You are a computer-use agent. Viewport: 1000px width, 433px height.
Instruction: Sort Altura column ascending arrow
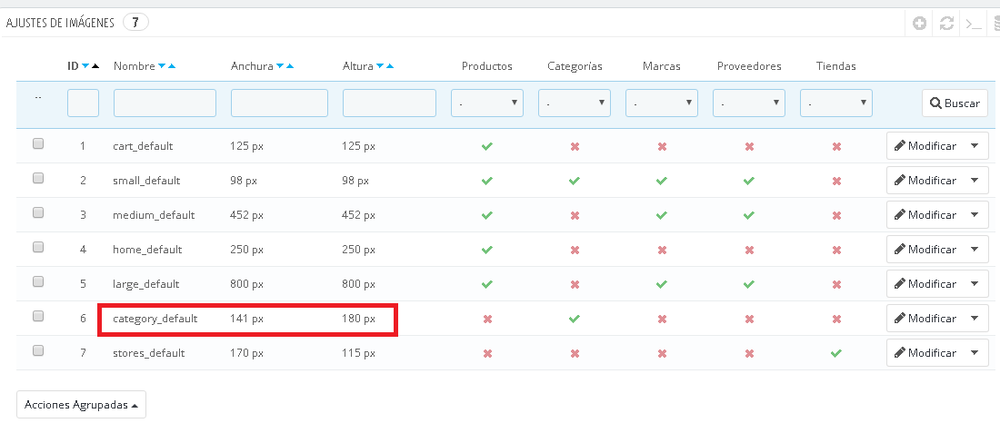390,66
